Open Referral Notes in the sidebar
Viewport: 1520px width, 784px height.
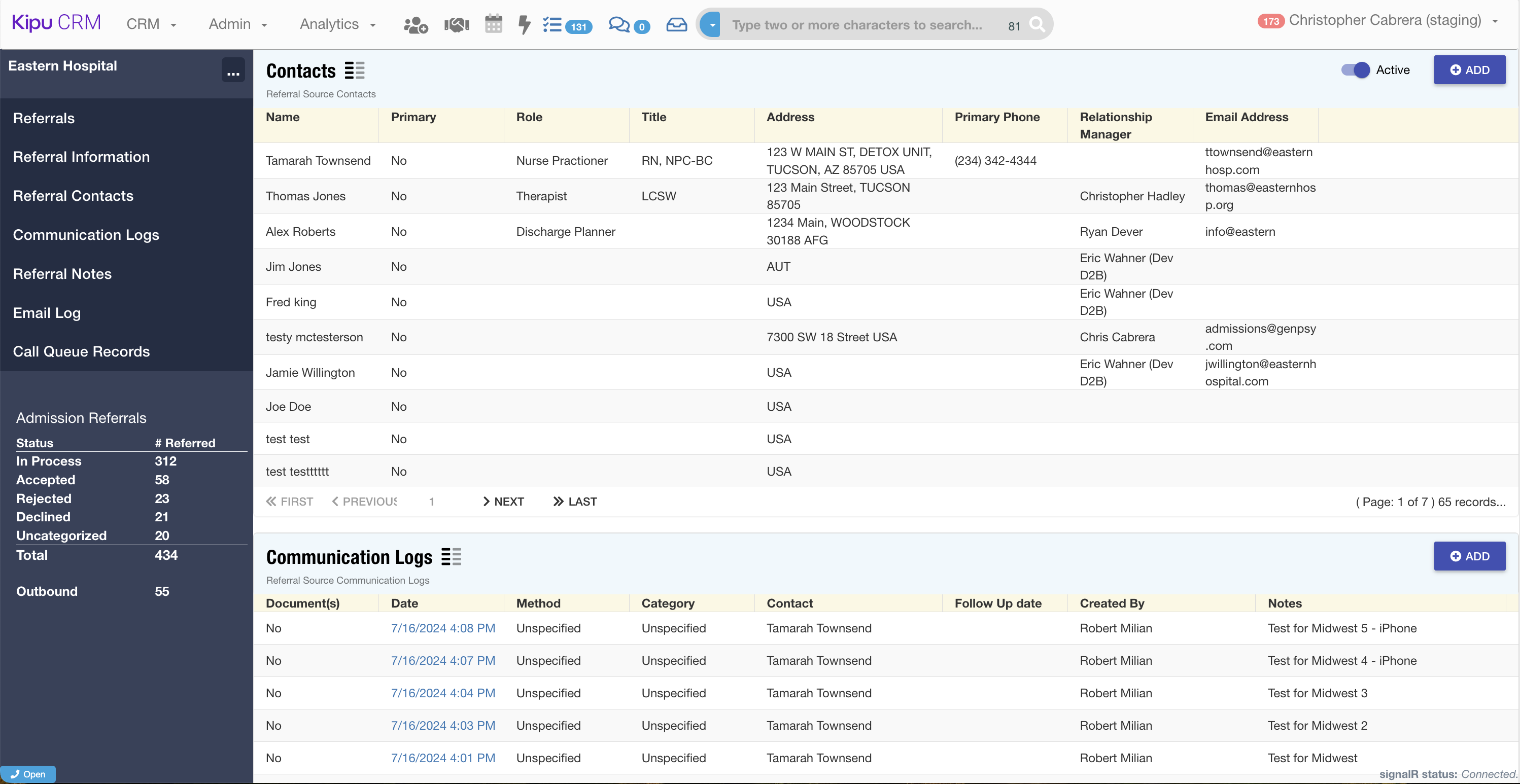62,274
